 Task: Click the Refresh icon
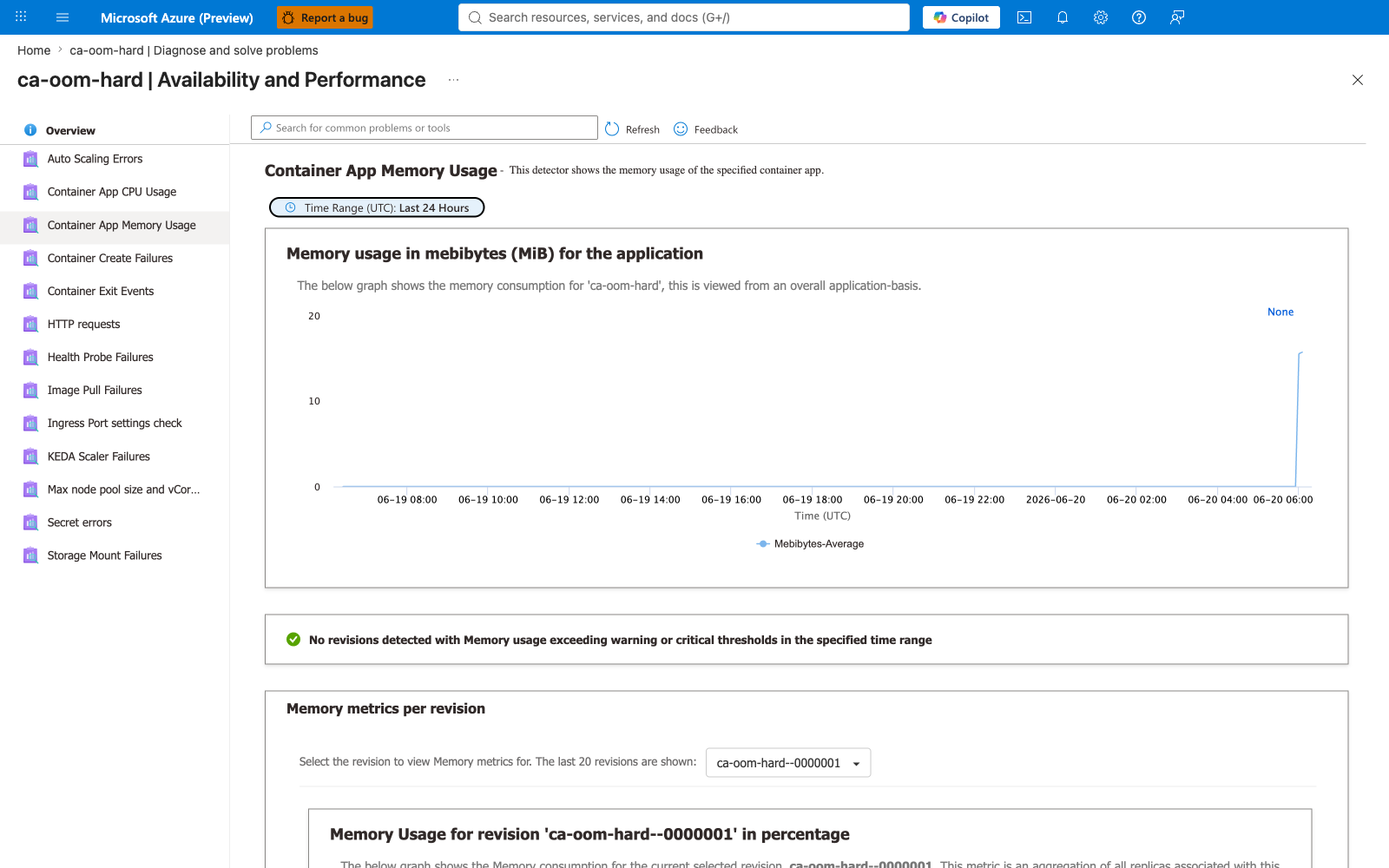pyautogui.click(x=612, y=128)
